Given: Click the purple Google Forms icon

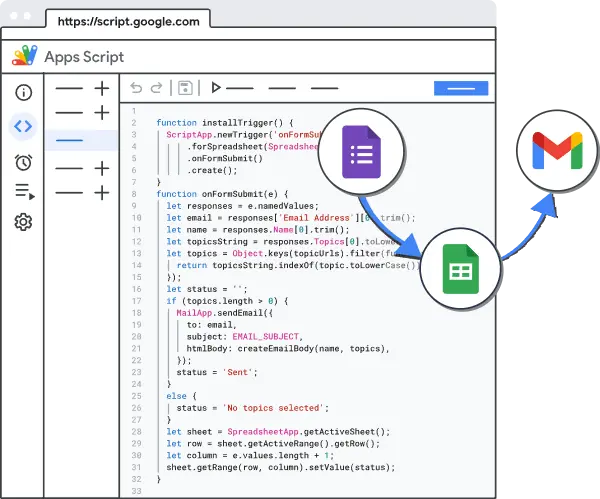Looking at the screenshot, I should click(x=361, y=152).
